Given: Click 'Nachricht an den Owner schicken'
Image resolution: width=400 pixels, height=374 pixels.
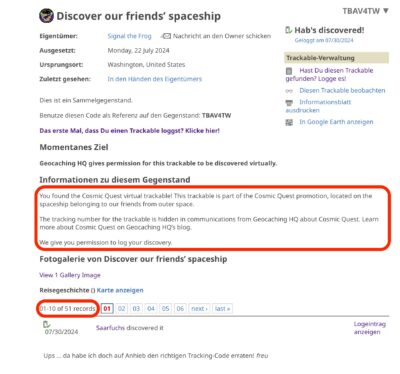Looking at the screenshot, I should pos(222,36).
